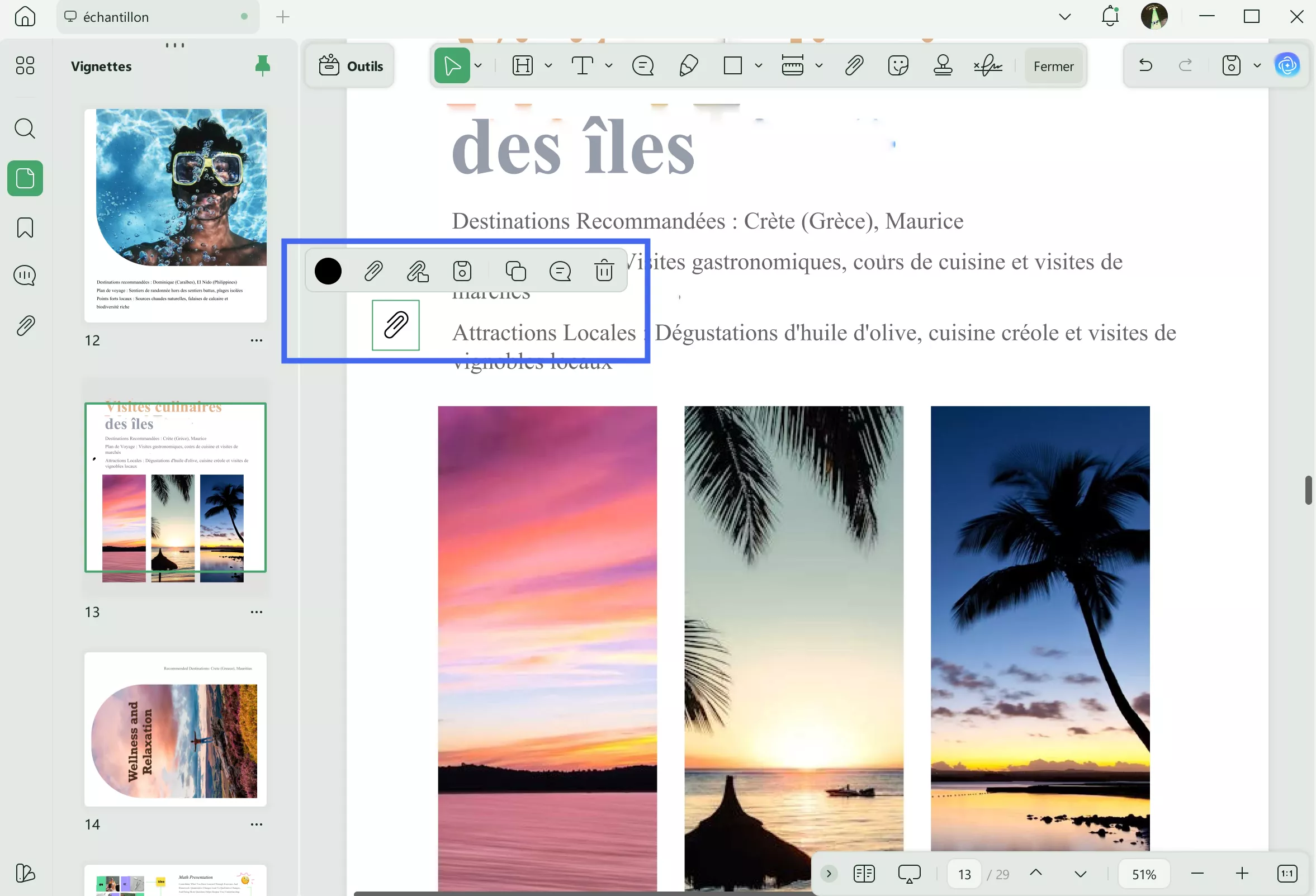The height and width of the screenshot is (896, 1316).
Task: Delete the attachment with trash icon
Action: coord(604,271)
